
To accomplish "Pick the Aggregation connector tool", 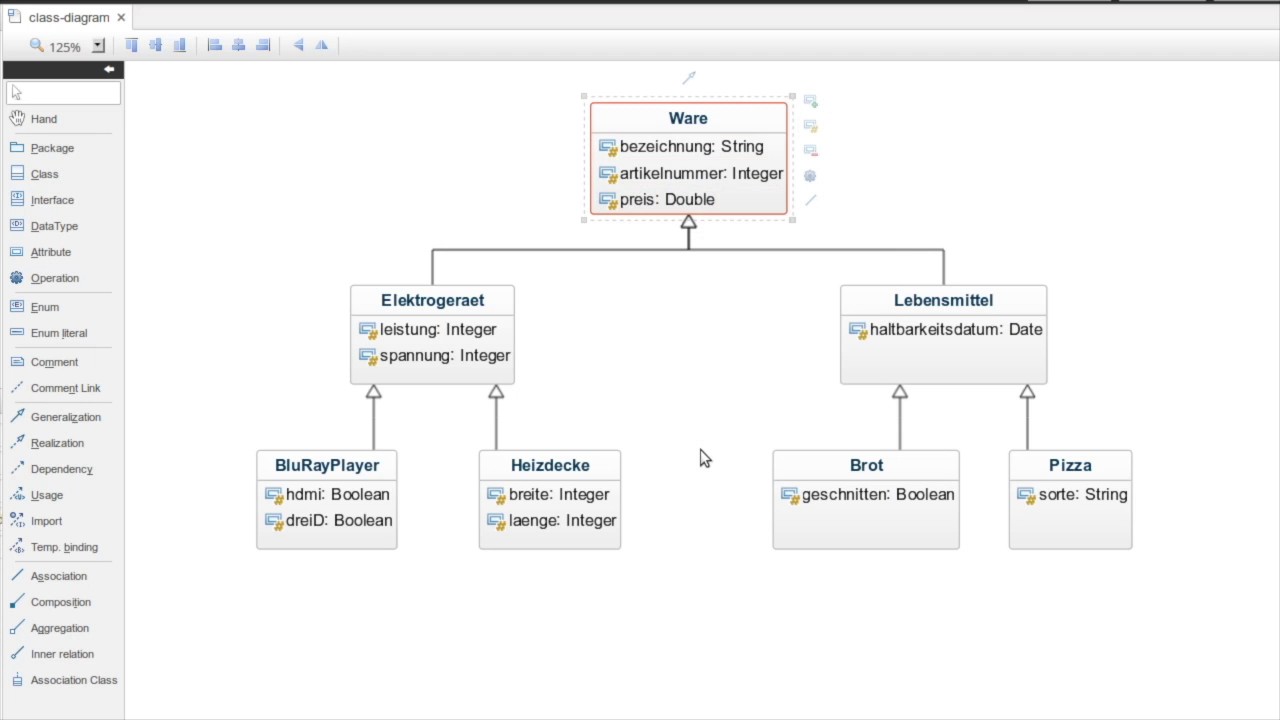I will (x=49, y=628).
